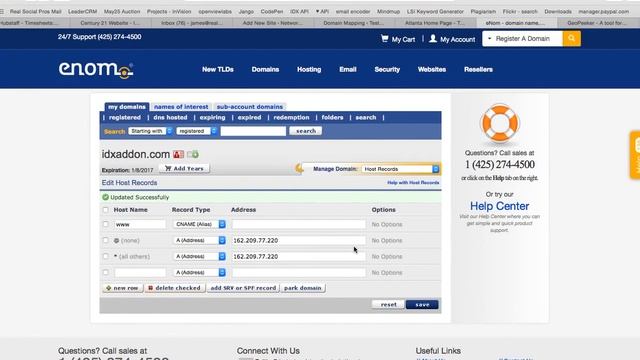Open the CodePen bookmark
Screen dimensions: 640x360
pyautogui.click(x=272, y=11)
